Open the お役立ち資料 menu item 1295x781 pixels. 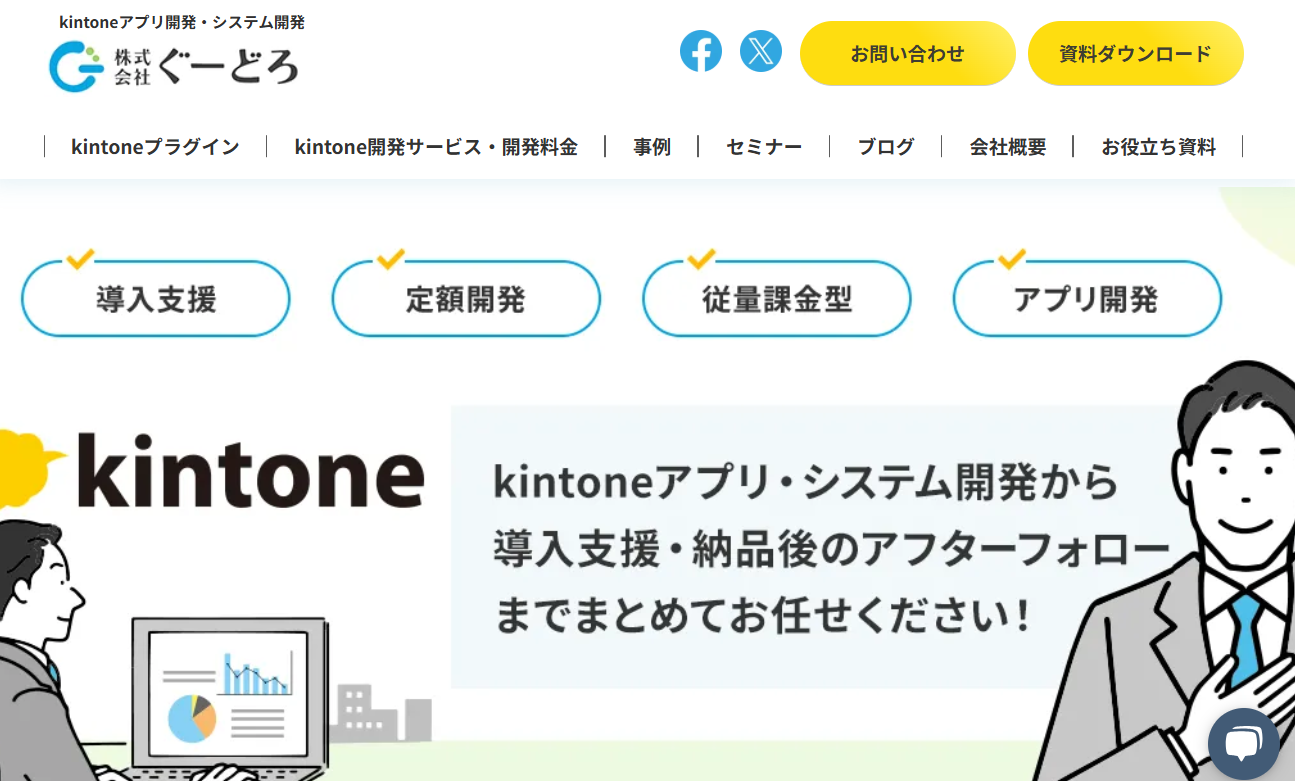(1159, 147)
